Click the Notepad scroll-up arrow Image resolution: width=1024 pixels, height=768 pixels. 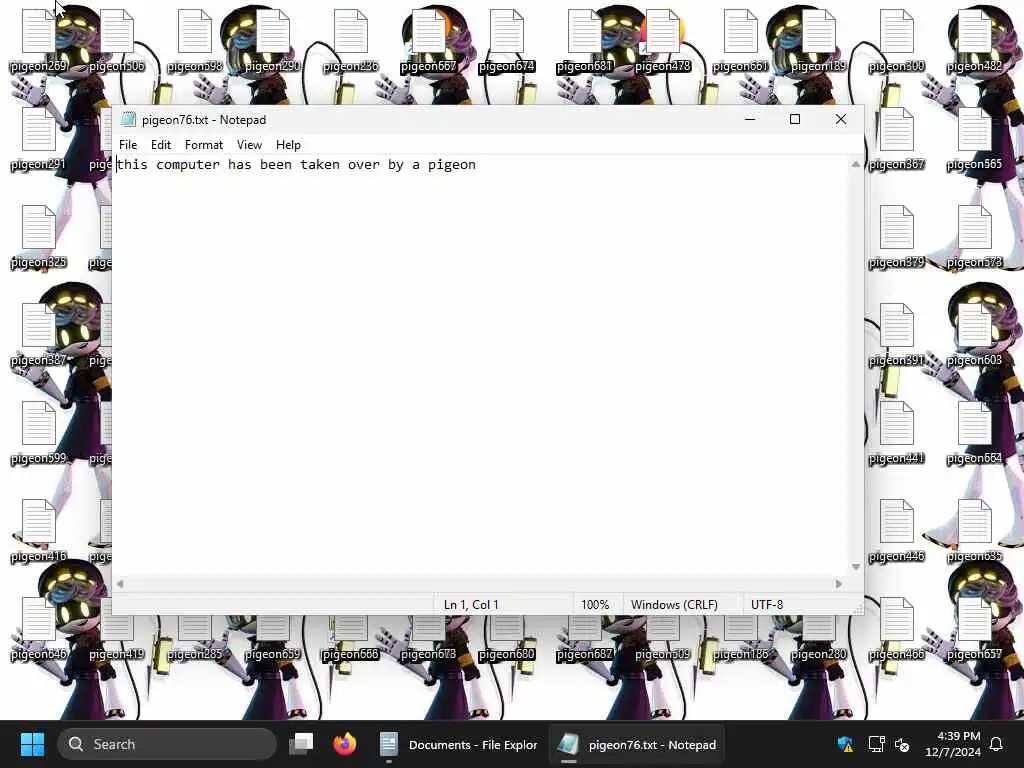tap(856, 164)
